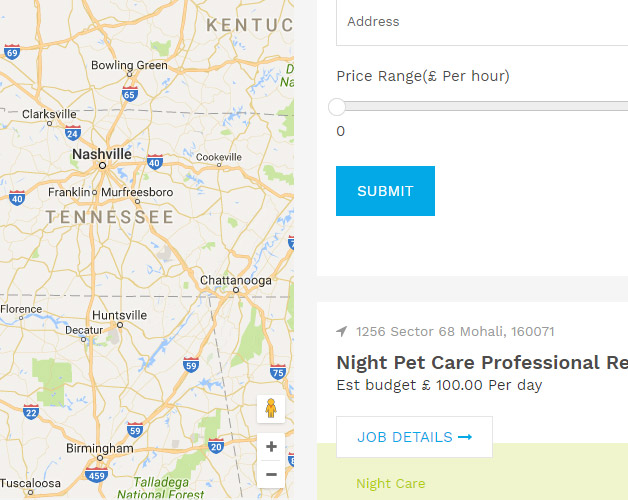Screen dimensions: 628x500
Task: Click the Interstate 22 shield on the map
Action: click(31, 411)
